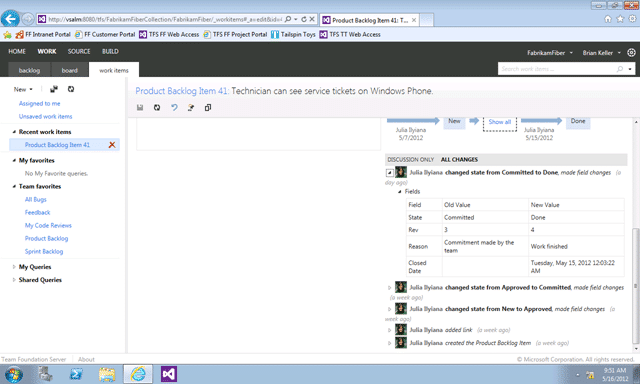Click the browser forward arrow button

27,19
